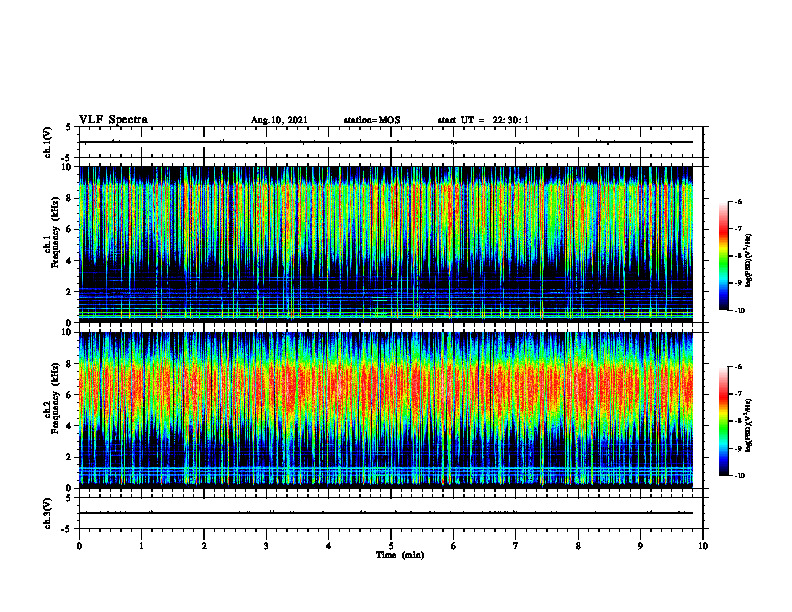Click the "-7" value on ch.1 color scale
792x612 pixels.
(737, 229)
